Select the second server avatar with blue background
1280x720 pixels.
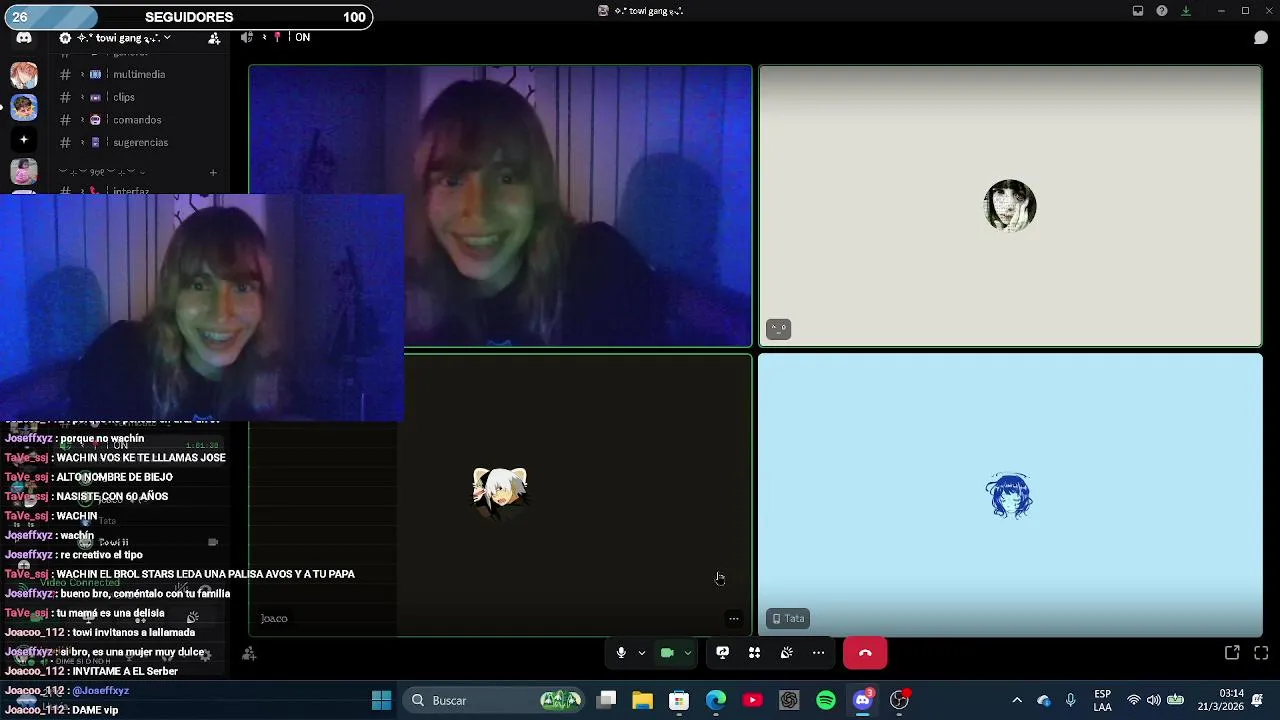pos(24,107)
